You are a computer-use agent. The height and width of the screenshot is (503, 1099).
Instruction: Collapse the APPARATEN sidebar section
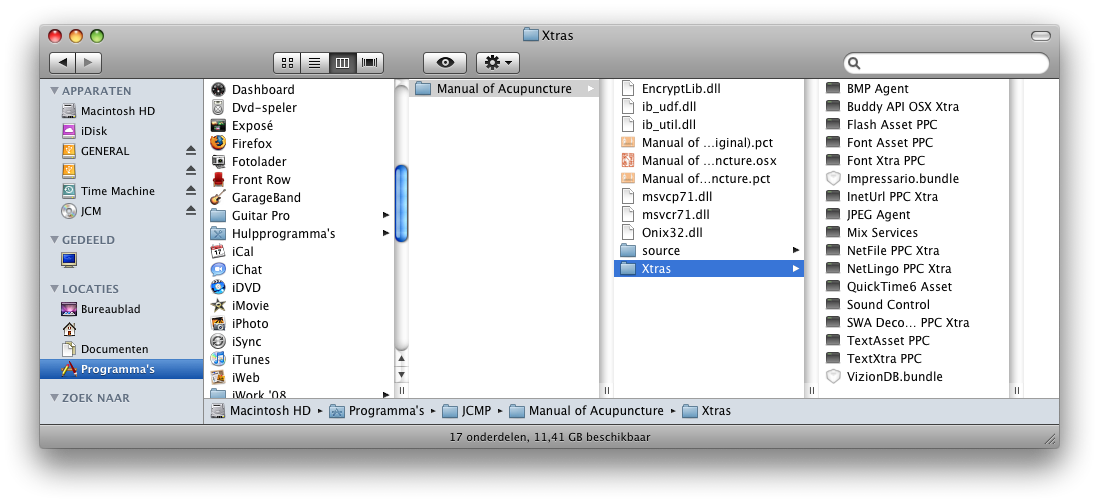[55, 91]
